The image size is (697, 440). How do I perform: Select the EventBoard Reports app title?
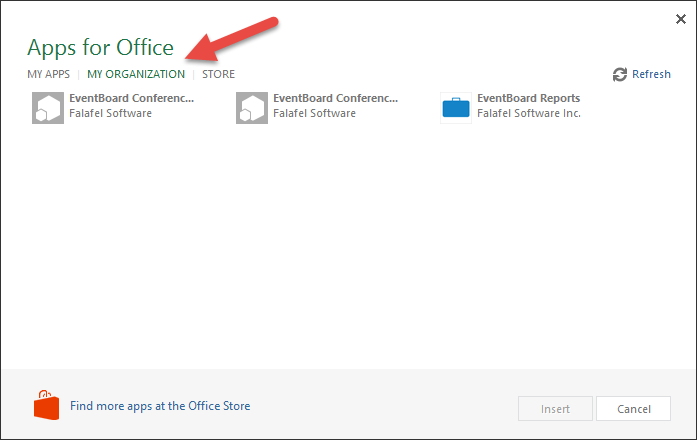(x=529, y=98)
